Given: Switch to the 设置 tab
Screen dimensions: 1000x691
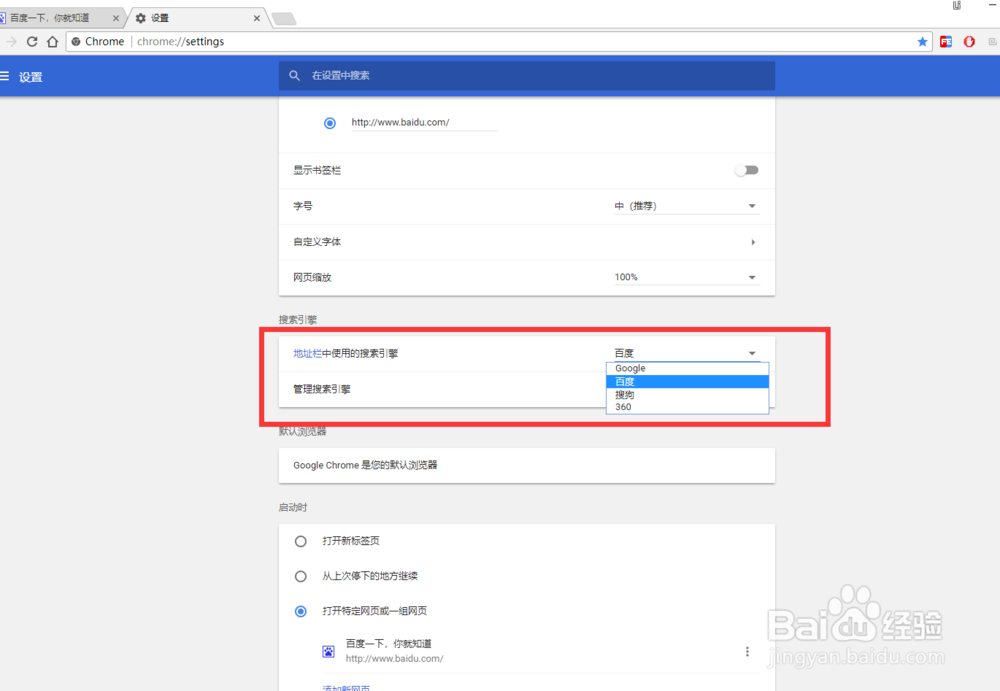Looking at the screenshot, I should point(198,18).
